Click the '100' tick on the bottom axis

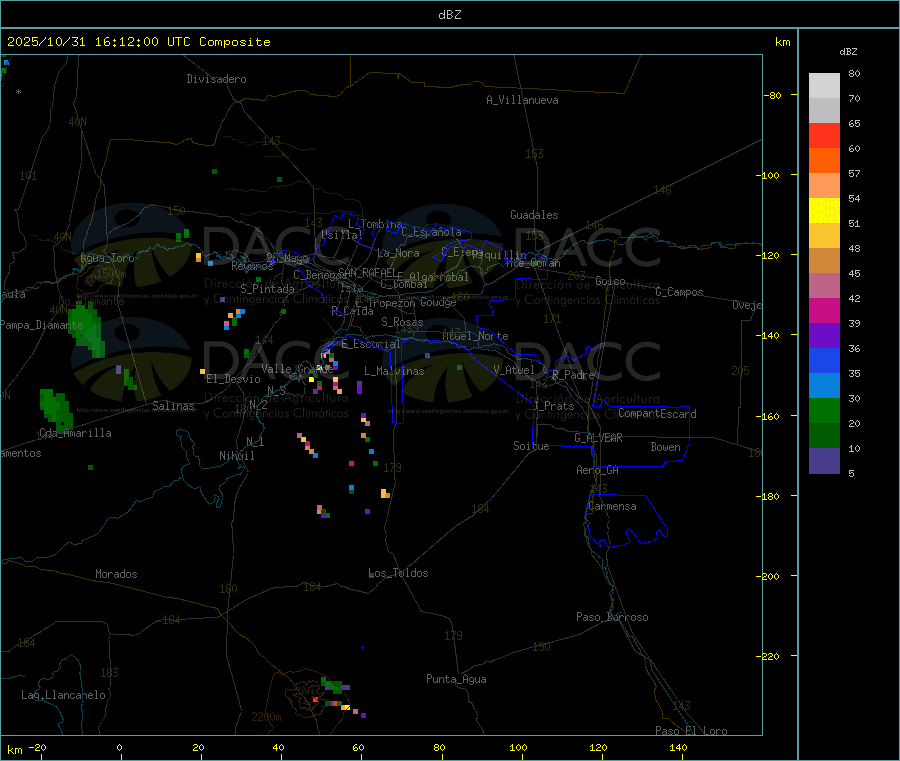pyautogui.click(x=518, y=747)
